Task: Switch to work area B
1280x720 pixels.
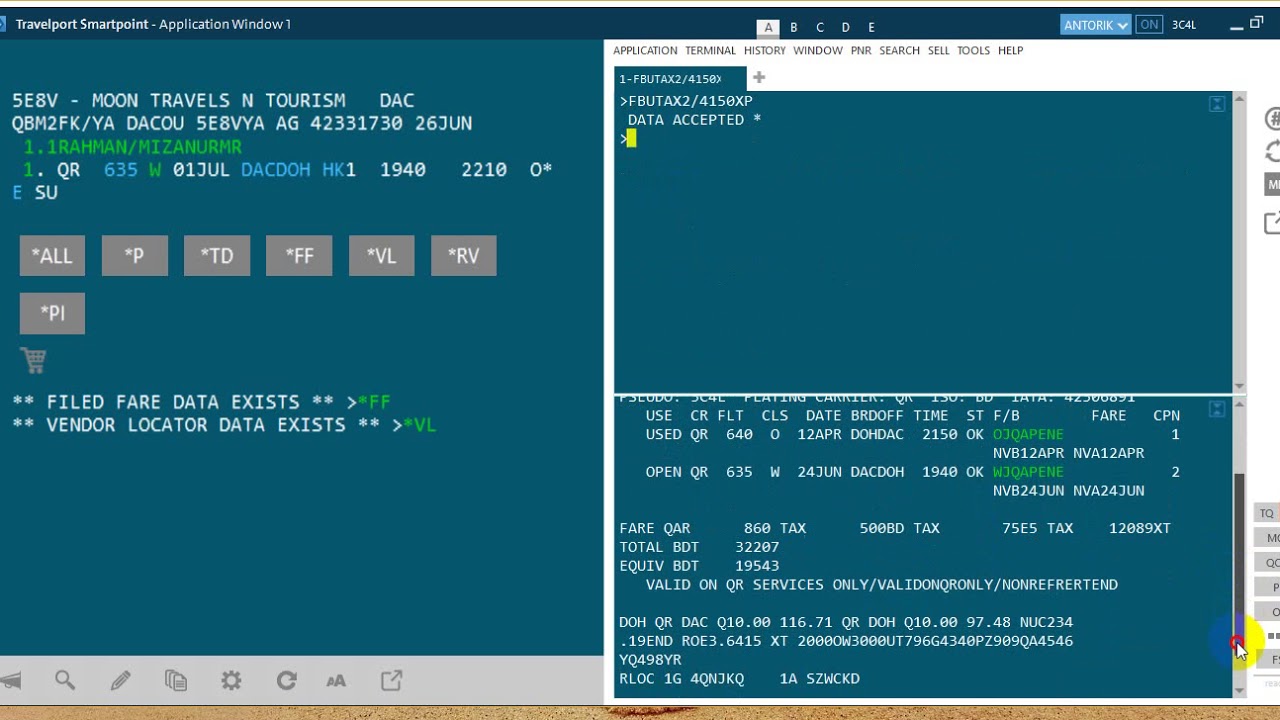Action: [794, 28]
